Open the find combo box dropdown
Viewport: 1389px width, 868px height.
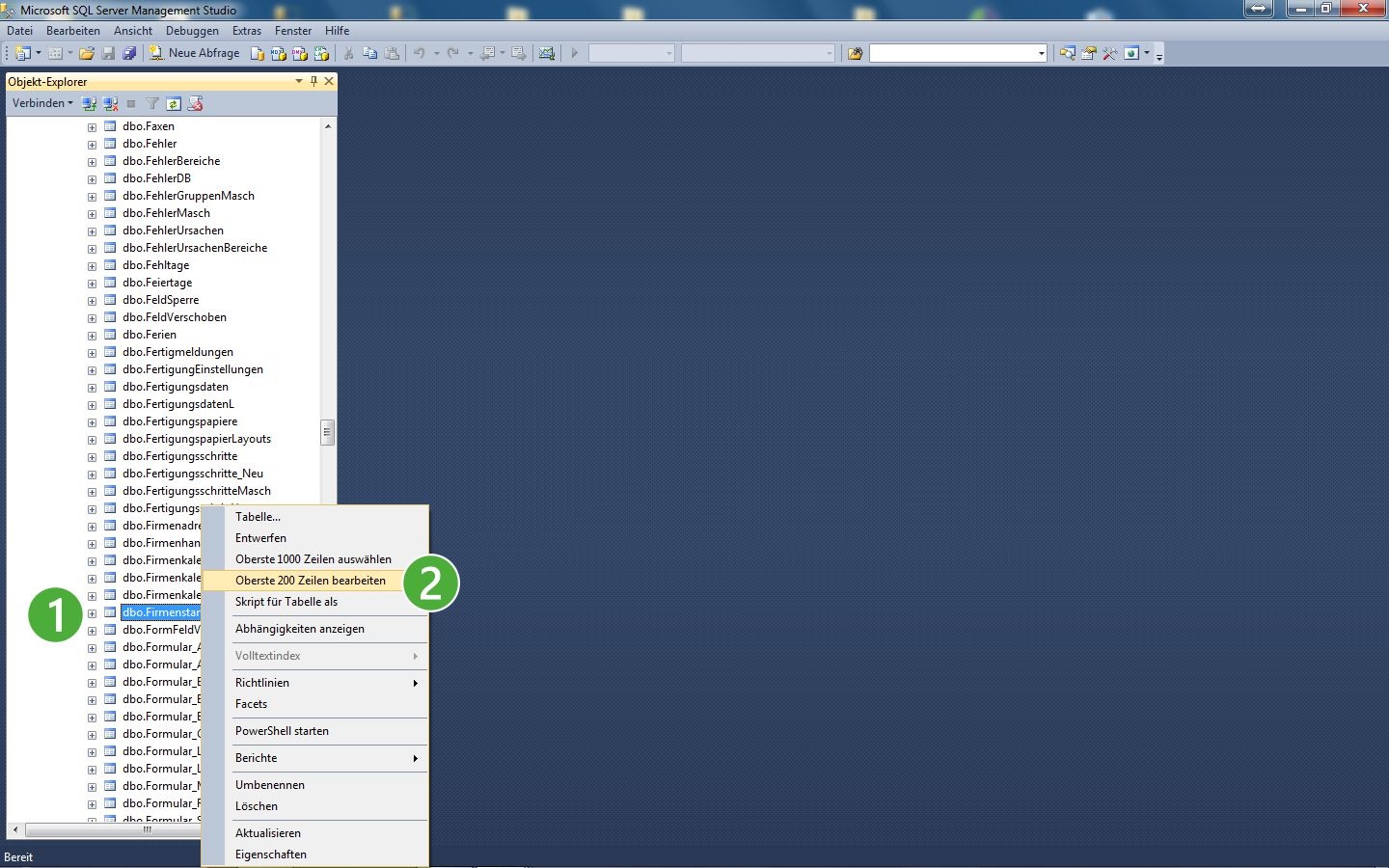point(1042,53)
